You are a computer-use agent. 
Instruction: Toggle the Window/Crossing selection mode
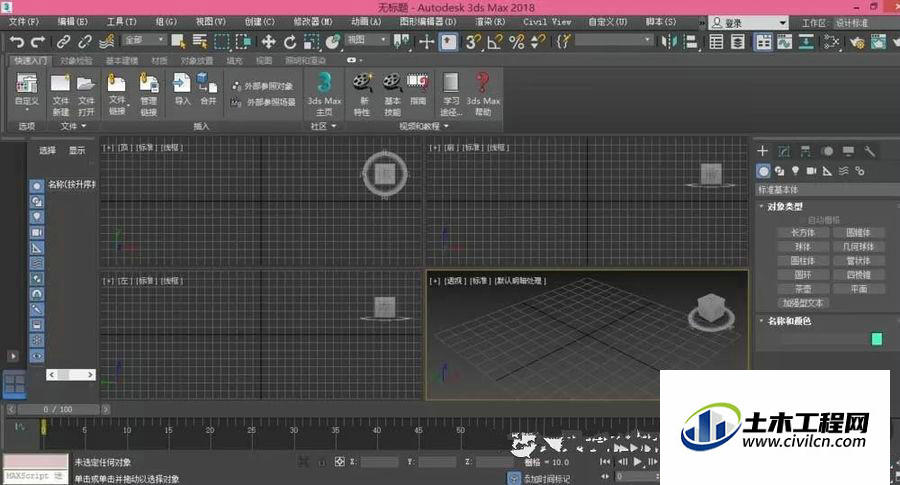click(x=244, y=42)
